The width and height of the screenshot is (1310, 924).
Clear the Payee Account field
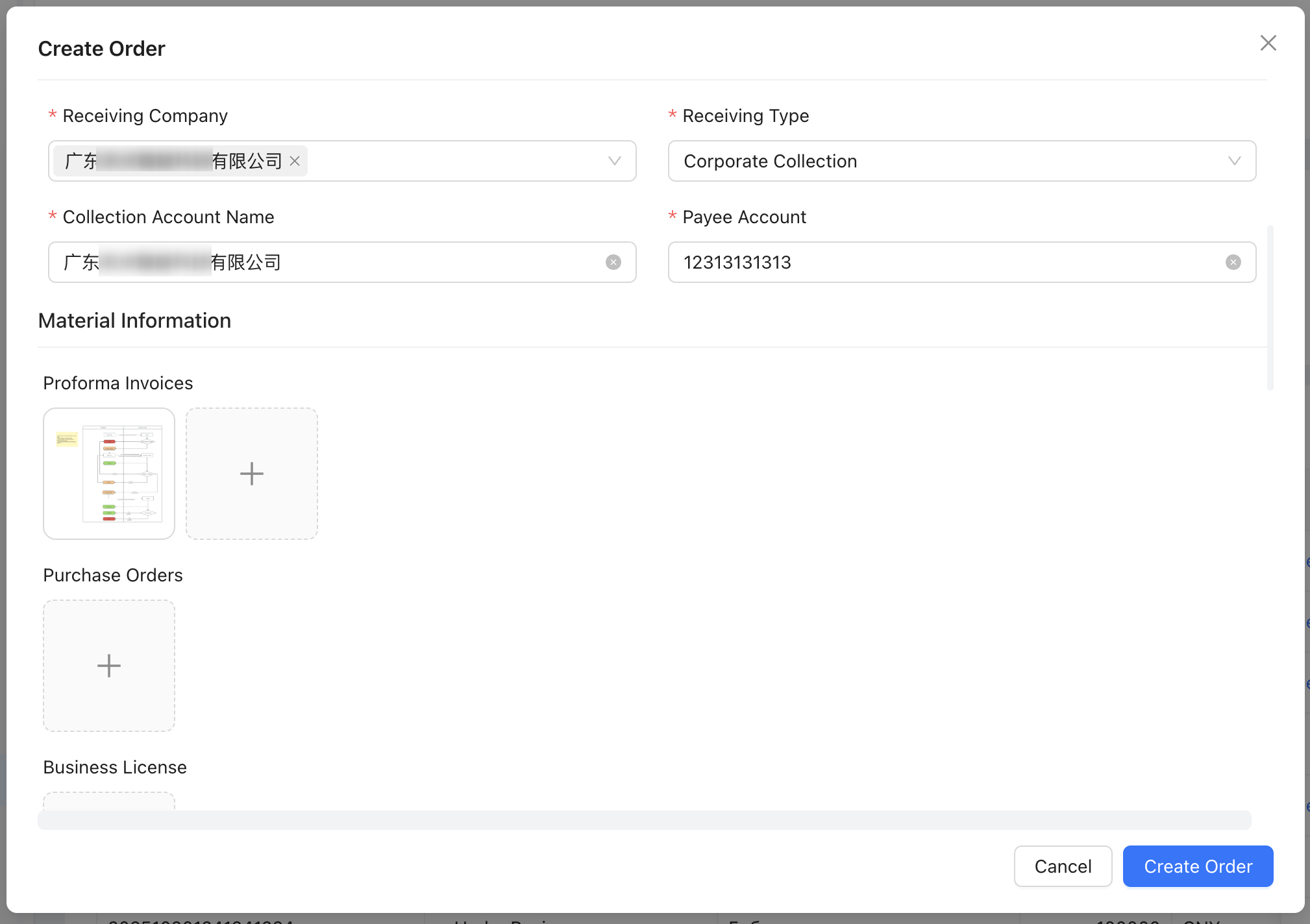click(1233, 262)
